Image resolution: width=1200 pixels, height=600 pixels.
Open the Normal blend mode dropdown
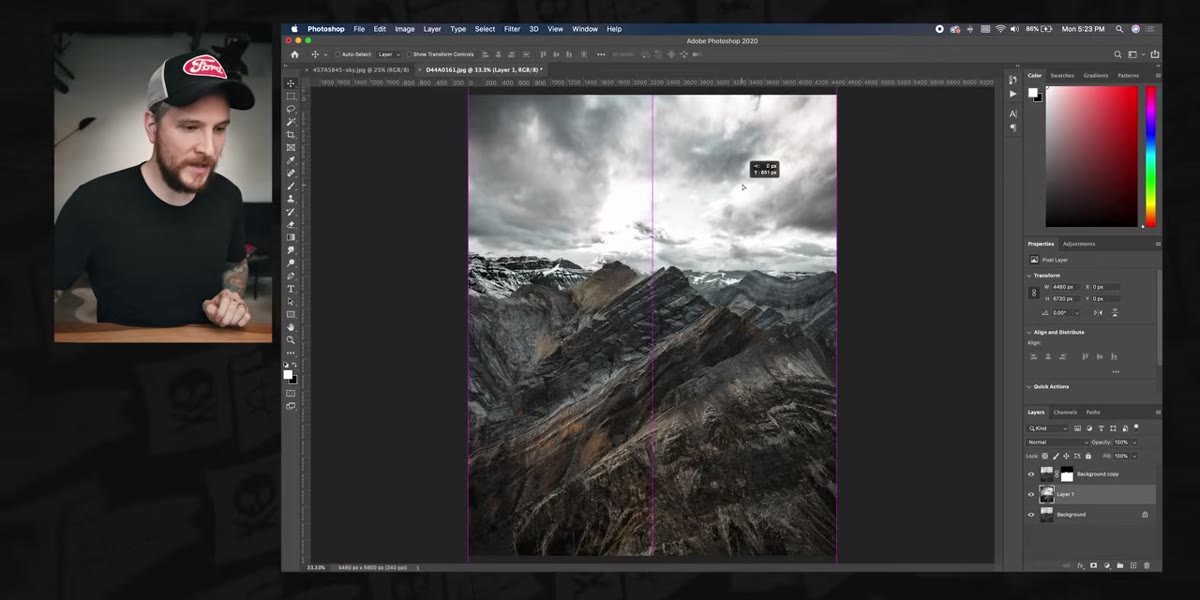coord(1057,442)
